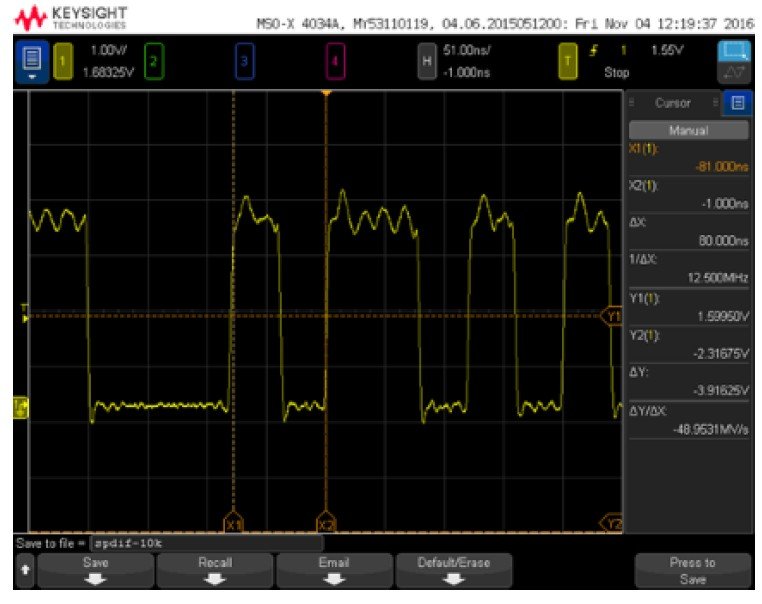Select the zoom rectangle draw tool icon

click(x=734, y=52)
